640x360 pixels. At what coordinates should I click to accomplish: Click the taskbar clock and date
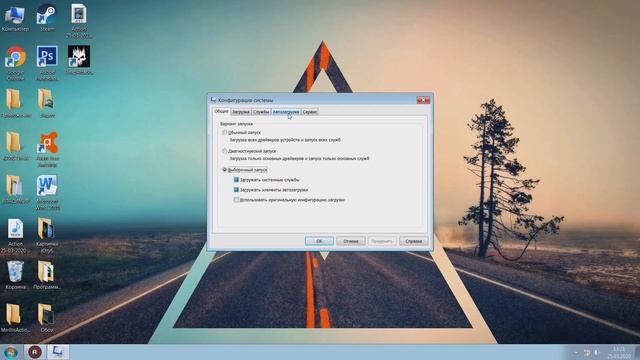pyautogui.click(x=619, y=352)
